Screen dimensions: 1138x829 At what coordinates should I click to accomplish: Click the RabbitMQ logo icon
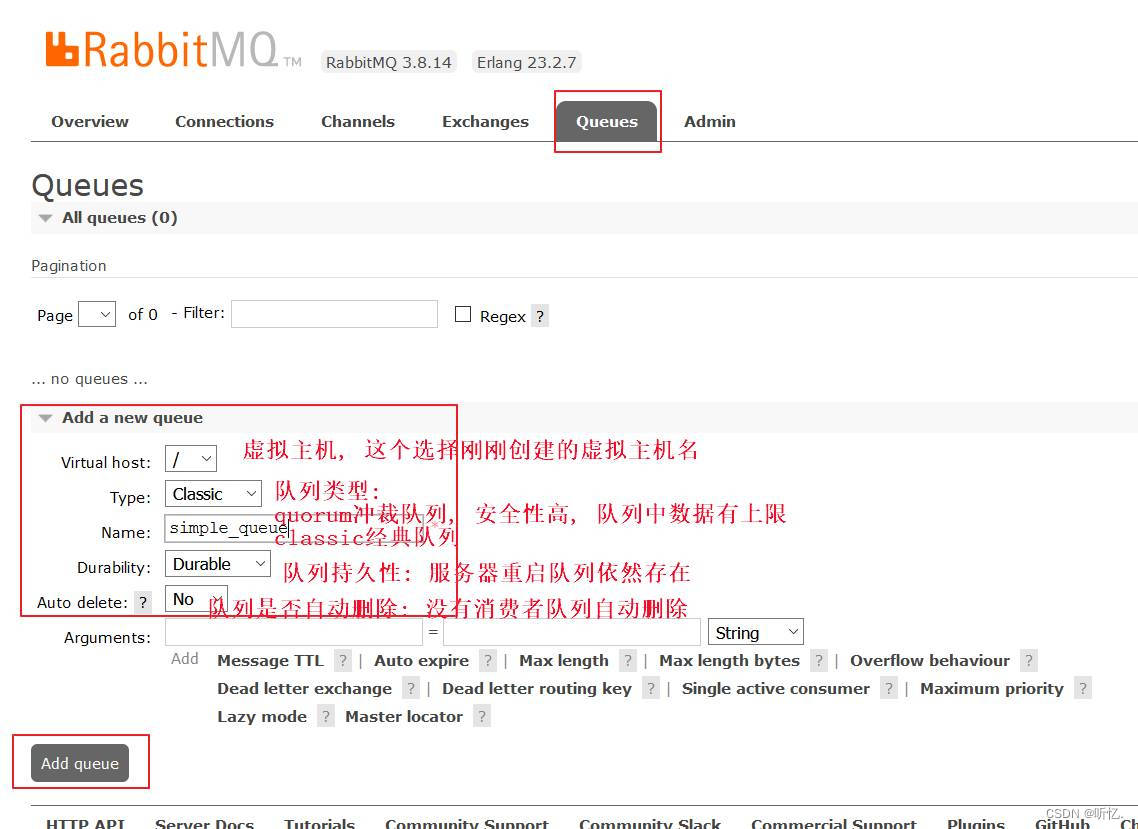point(62,49)
